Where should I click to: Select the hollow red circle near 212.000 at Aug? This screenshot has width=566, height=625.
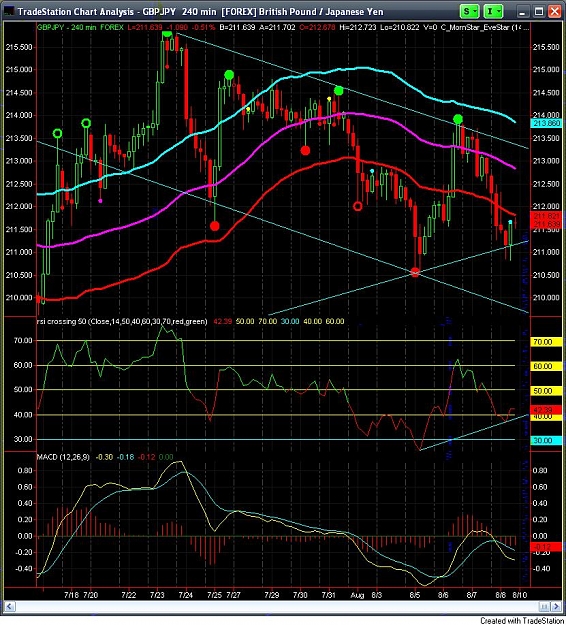(358, 206)
